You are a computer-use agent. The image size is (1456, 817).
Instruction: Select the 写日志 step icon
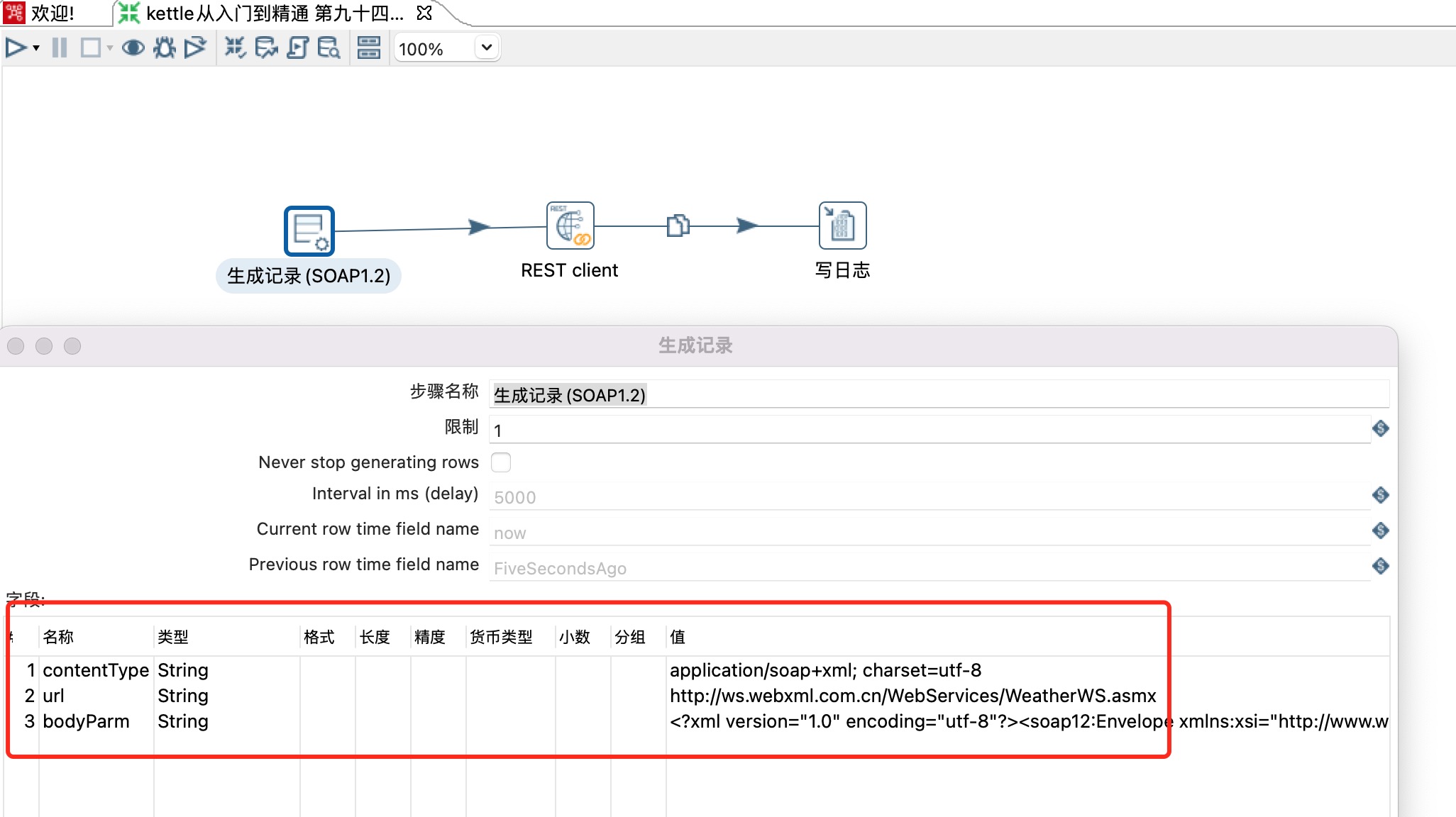tap(842, 226)
